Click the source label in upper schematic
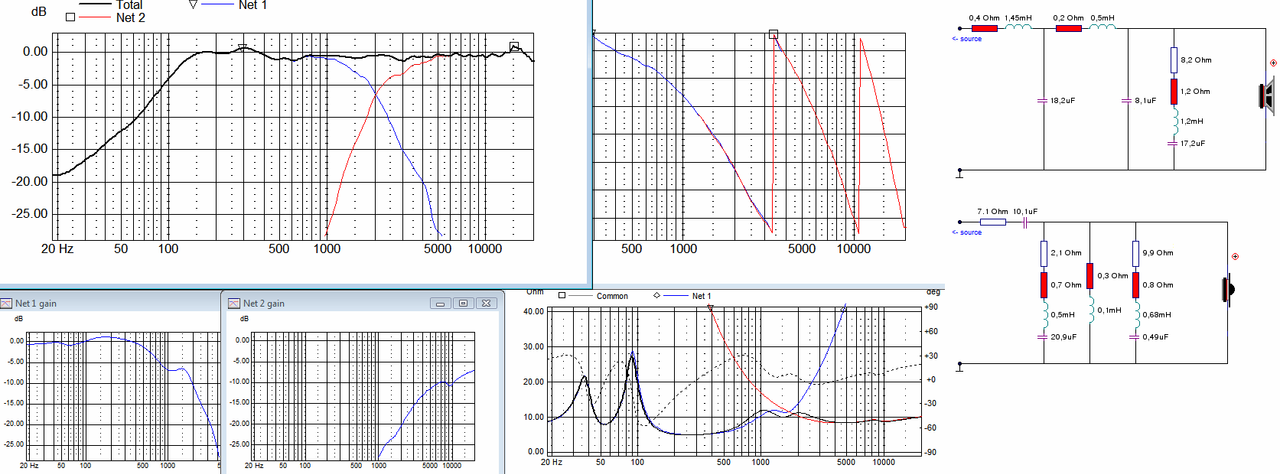 pos(965,38)
